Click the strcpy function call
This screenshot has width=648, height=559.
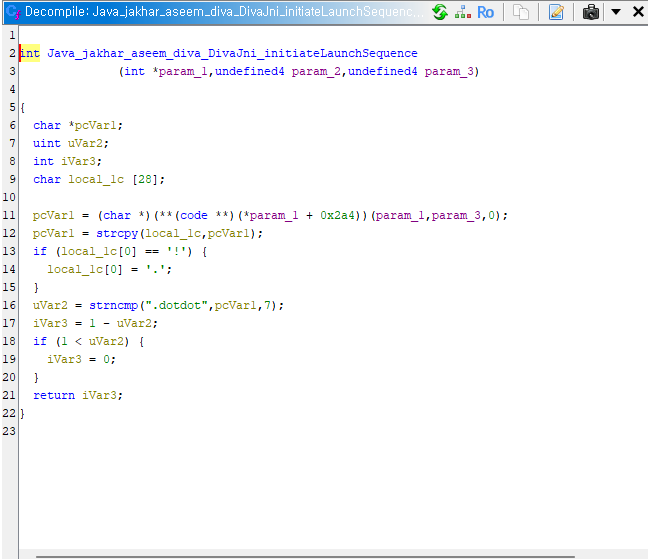(x=117, y=233)
